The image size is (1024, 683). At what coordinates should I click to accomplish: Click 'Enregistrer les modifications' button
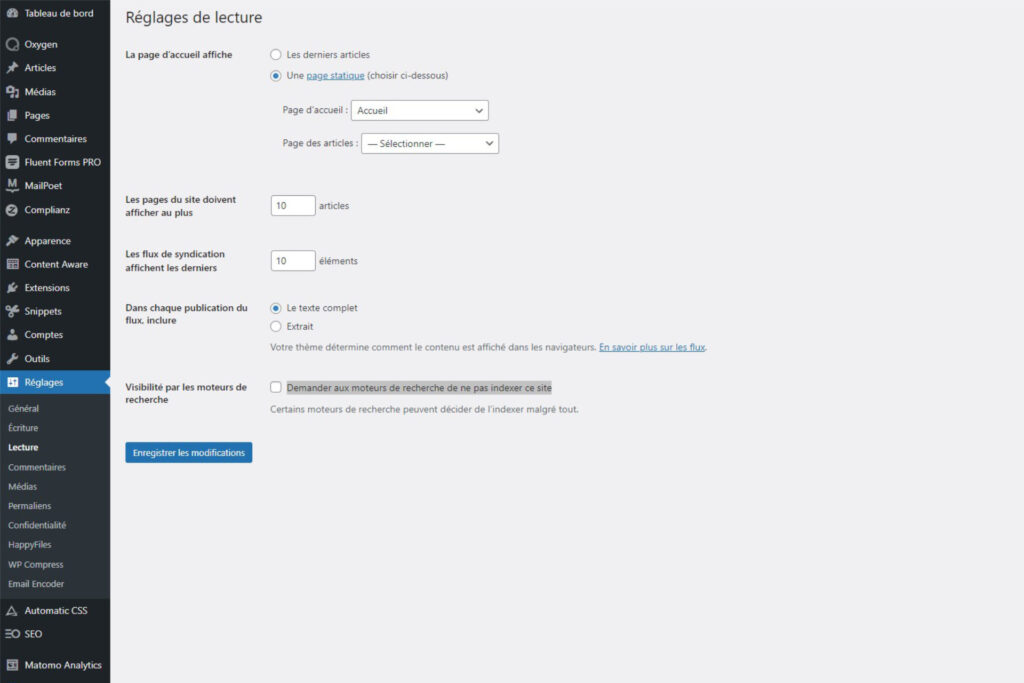coord(188,452)
